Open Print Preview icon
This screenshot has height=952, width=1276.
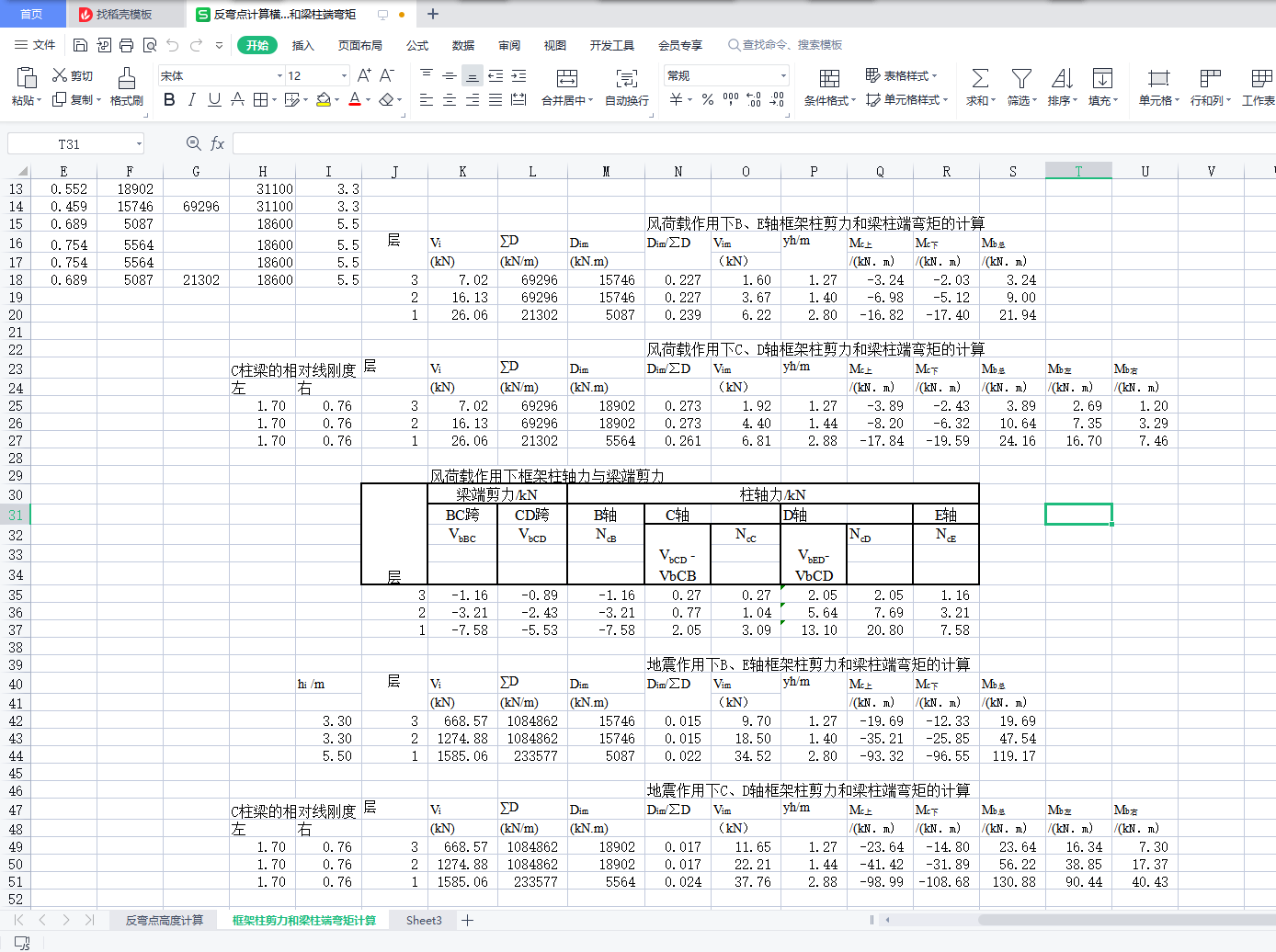149,45
